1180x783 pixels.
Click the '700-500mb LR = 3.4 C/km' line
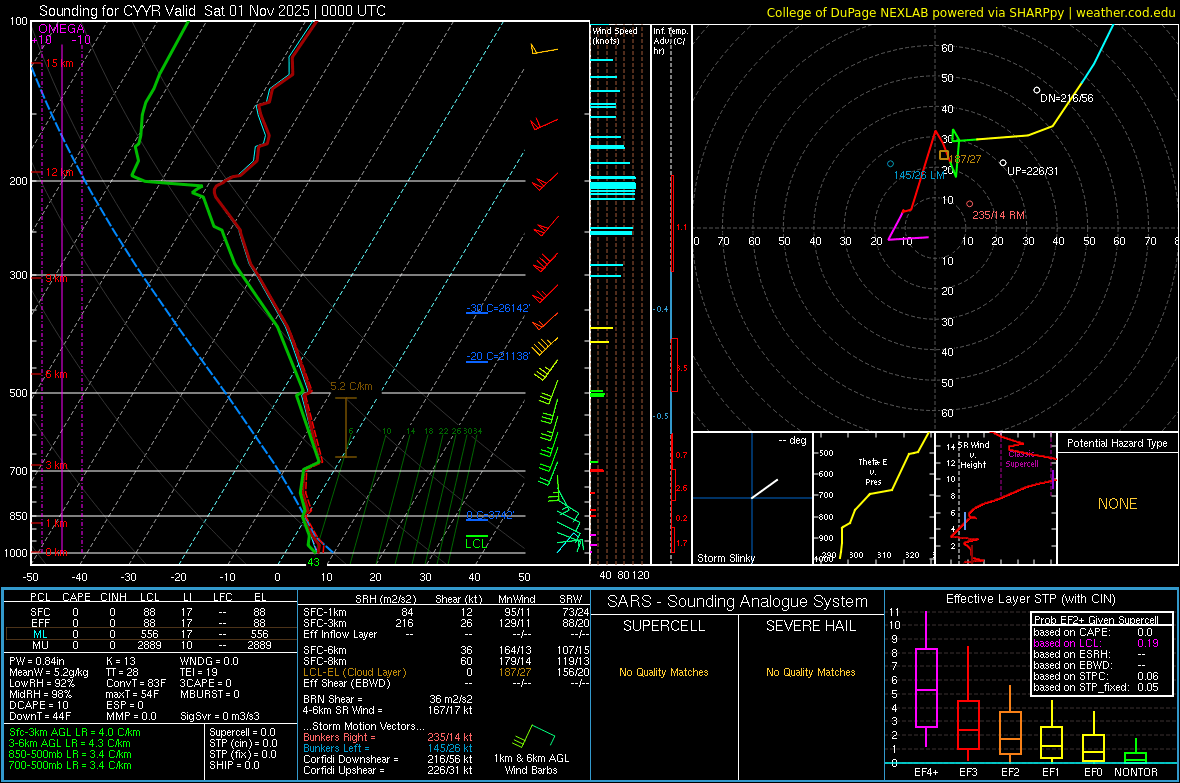click(70, 765)
